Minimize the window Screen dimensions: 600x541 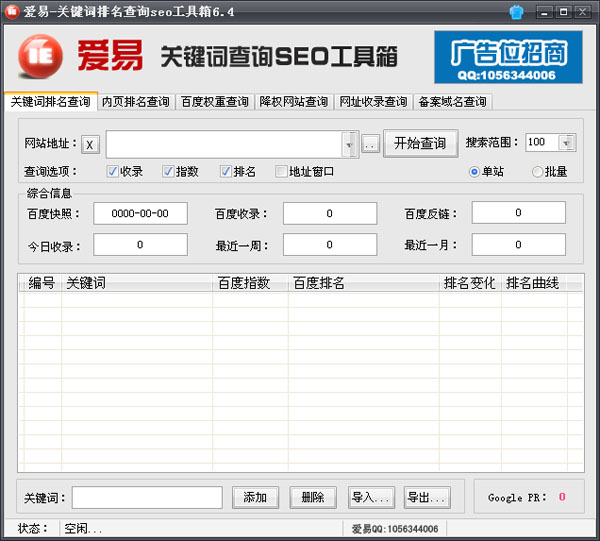coord(545,12)
